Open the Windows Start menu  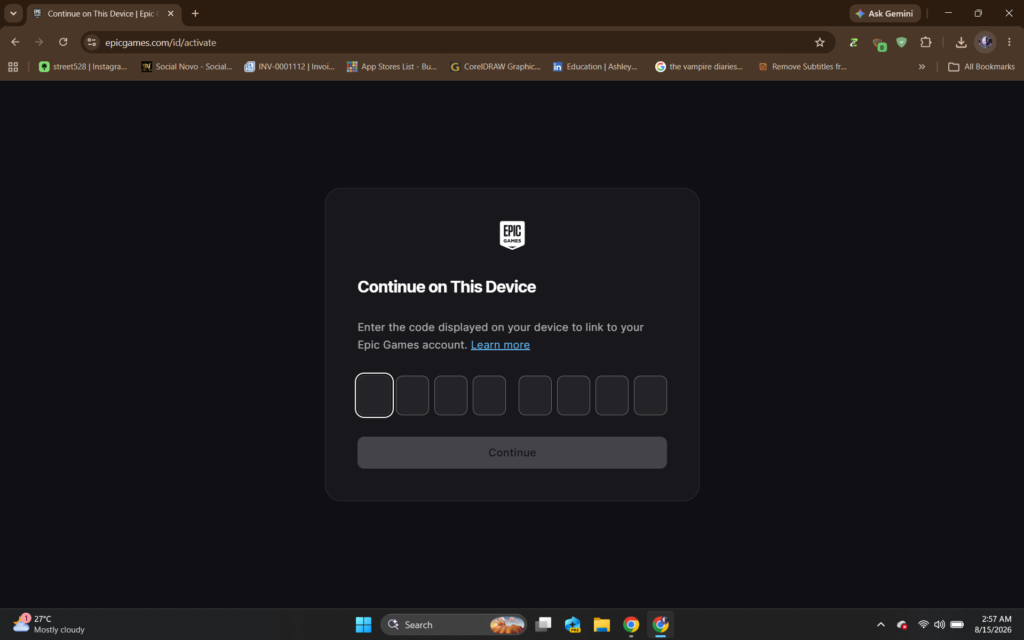364,624
